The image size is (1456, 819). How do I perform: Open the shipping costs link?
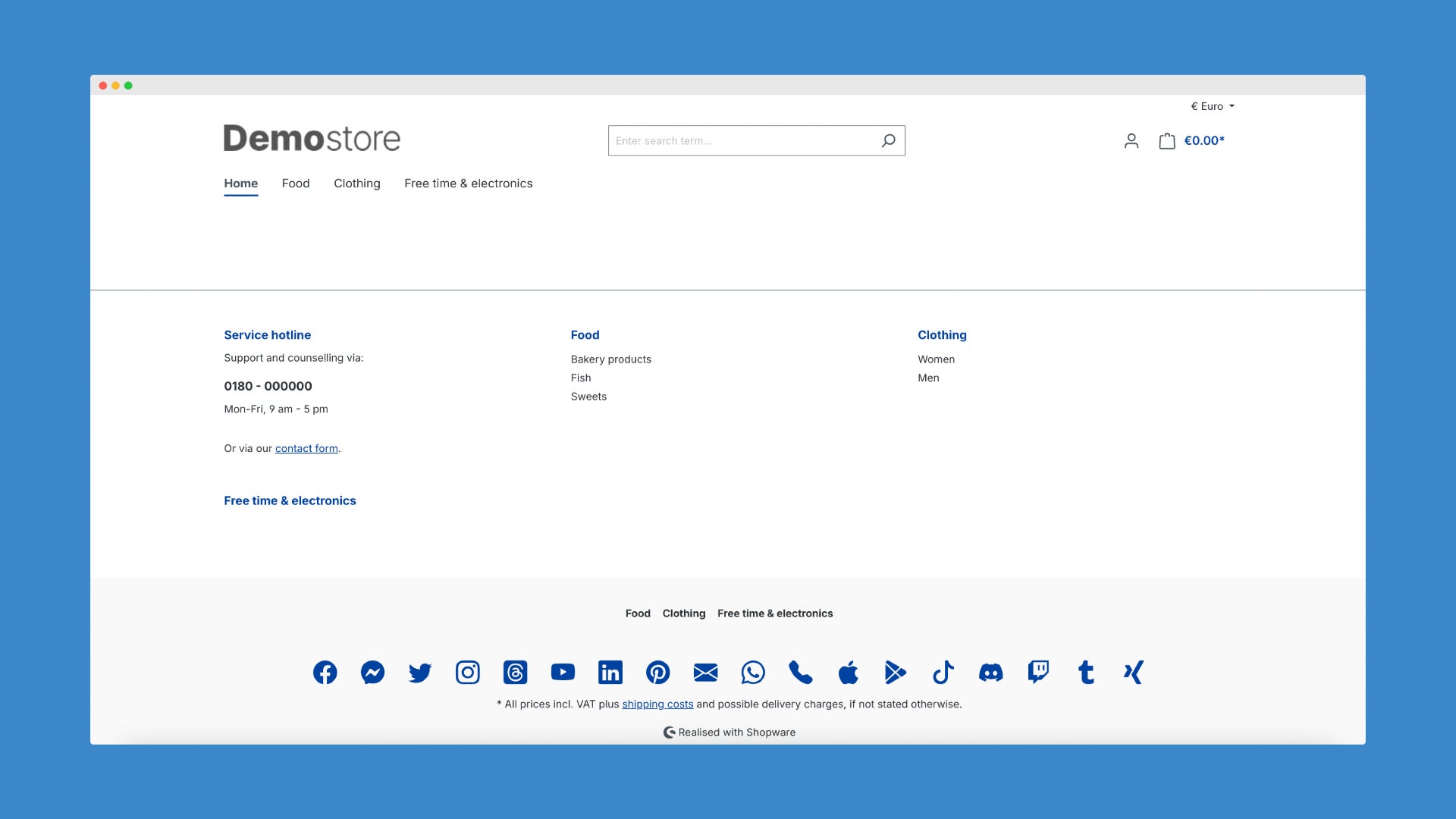coord(657,704)
